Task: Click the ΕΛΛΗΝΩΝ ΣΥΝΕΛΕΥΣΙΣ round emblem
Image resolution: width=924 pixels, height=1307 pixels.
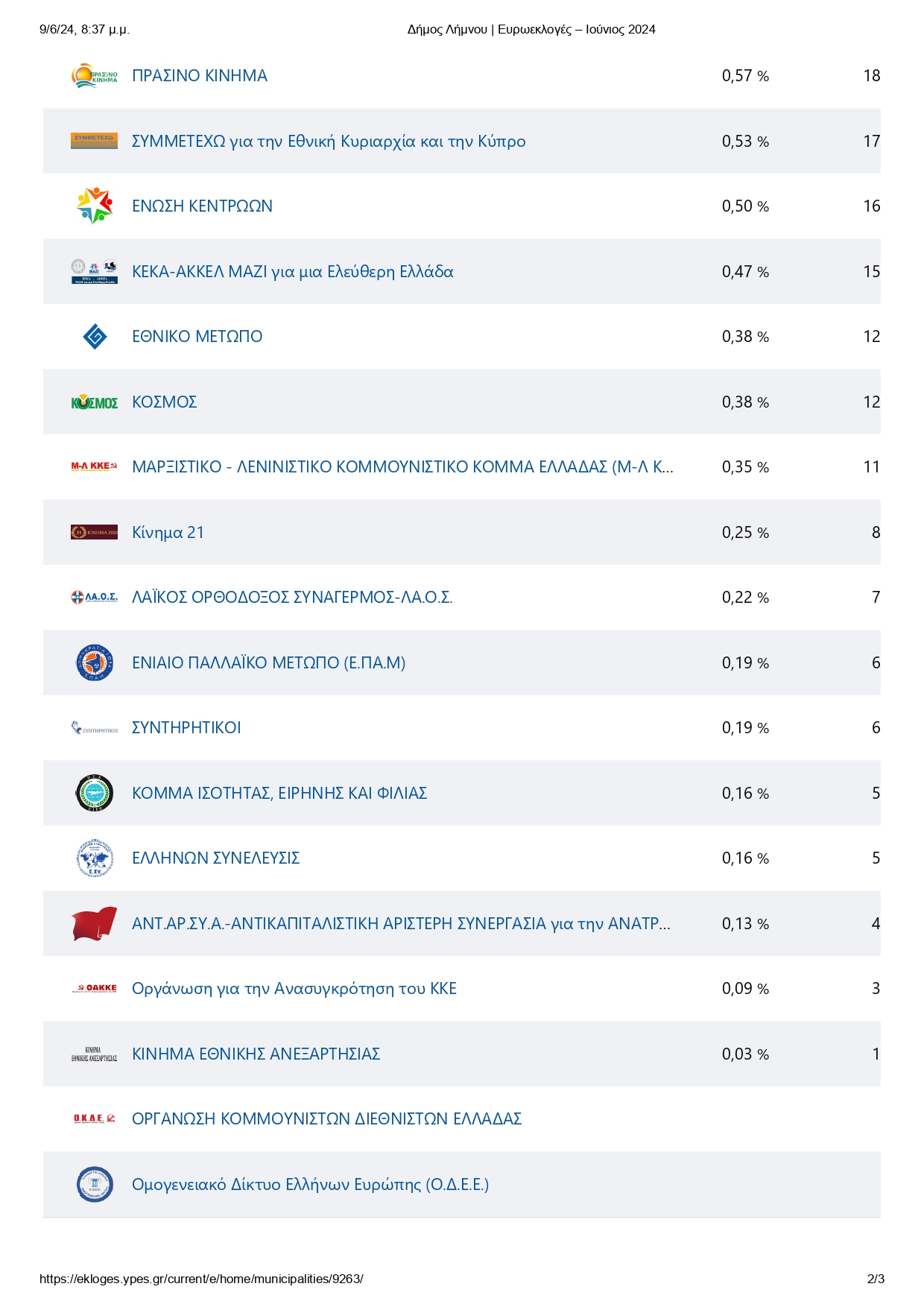Action: [95, 858]
